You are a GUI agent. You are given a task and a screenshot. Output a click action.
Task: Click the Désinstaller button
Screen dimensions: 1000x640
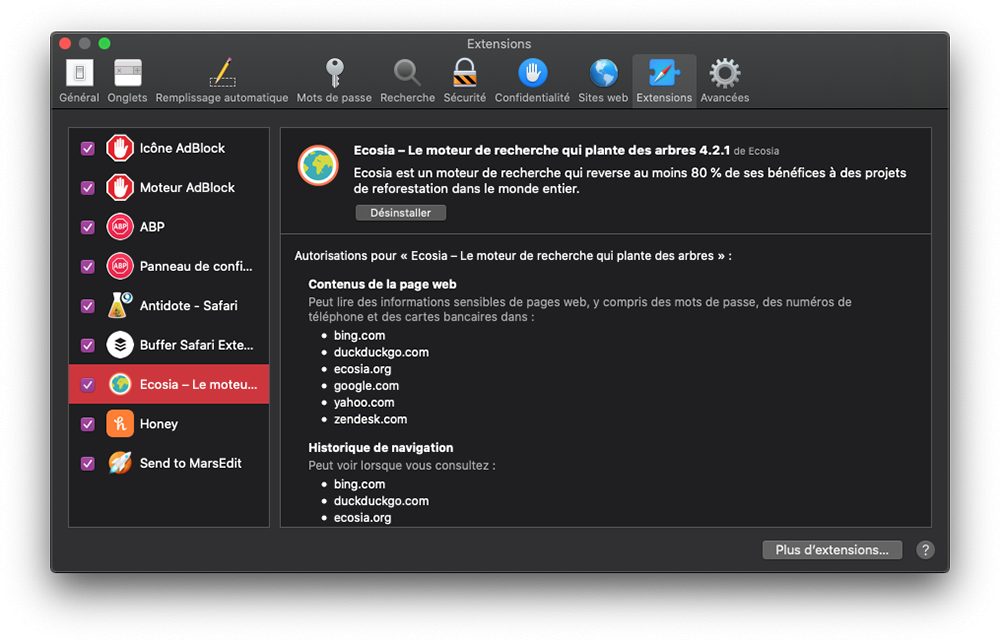point(401,213)
